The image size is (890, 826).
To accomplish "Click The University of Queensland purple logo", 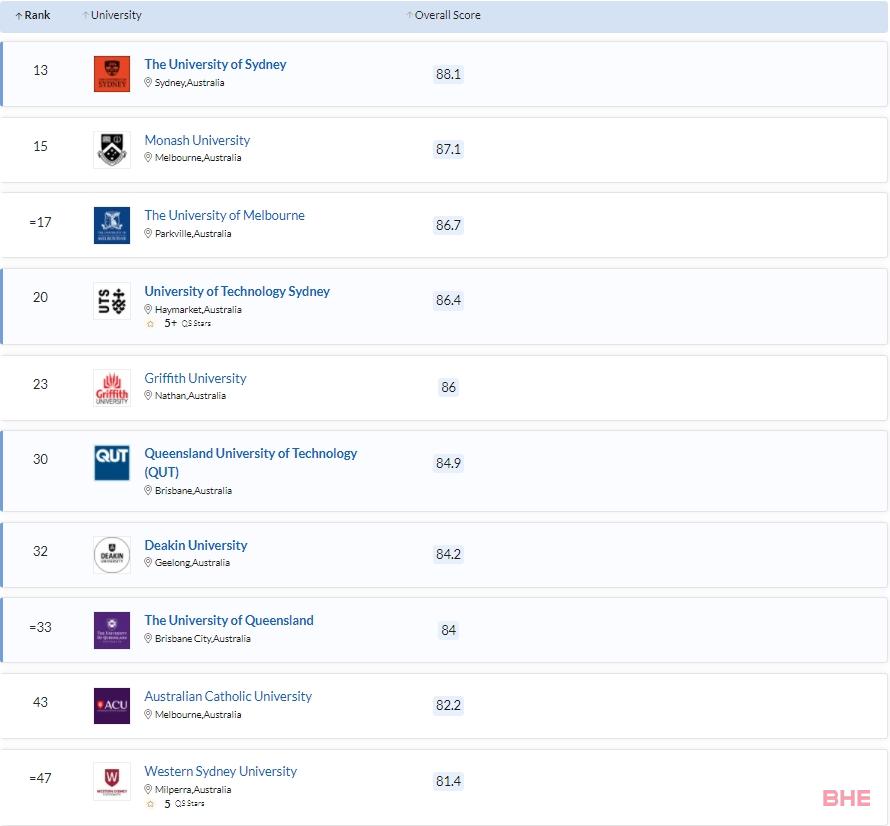I will coord(112,630).
